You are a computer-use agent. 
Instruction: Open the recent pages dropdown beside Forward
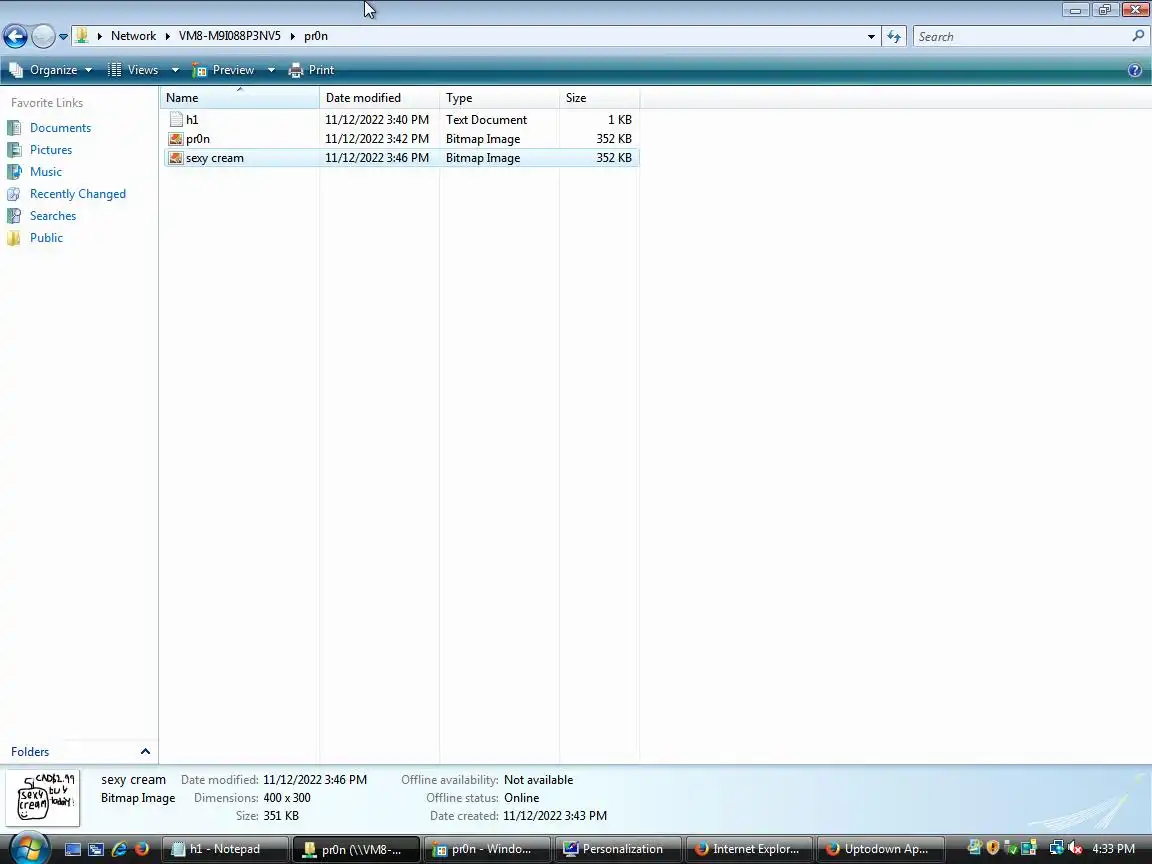pyautogui.click(x=63, y=37)
